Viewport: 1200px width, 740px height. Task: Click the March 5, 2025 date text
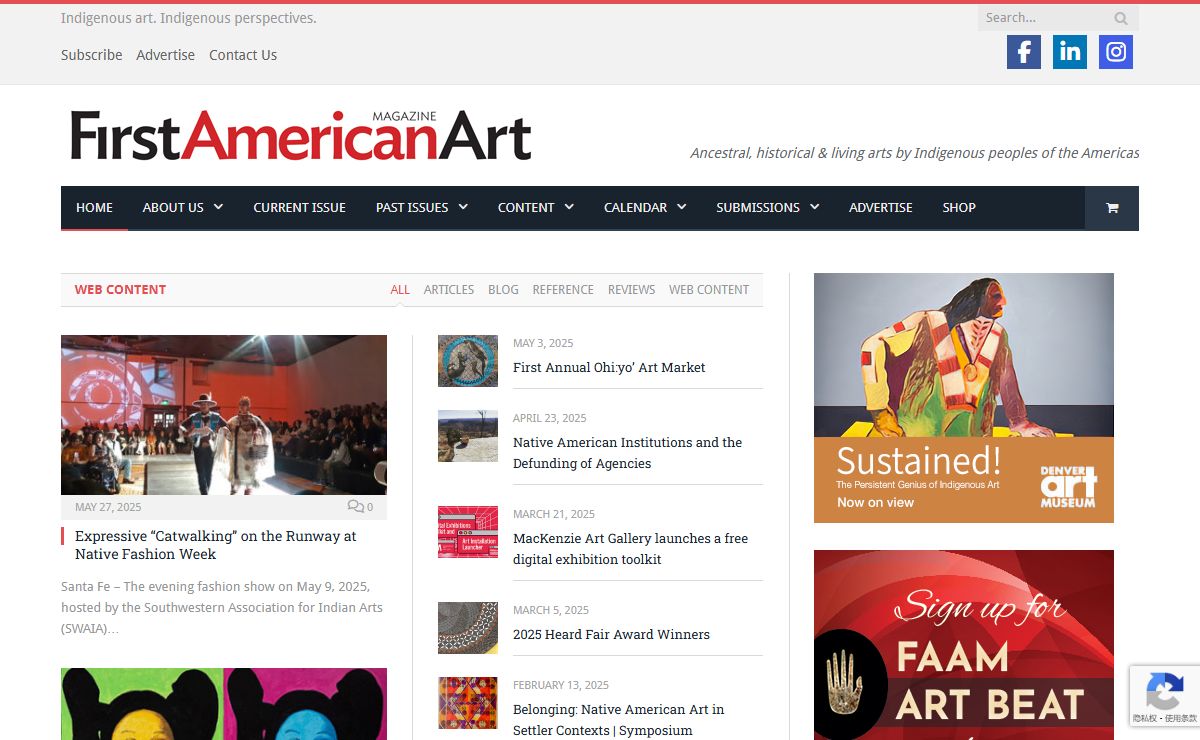[x=551, y=610]
